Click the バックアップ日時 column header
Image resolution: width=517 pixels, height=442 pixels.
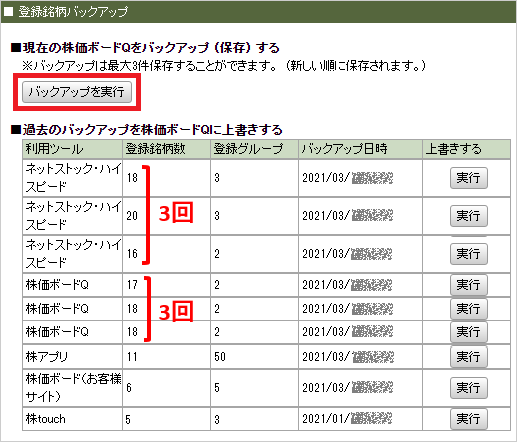click(360, 149)
